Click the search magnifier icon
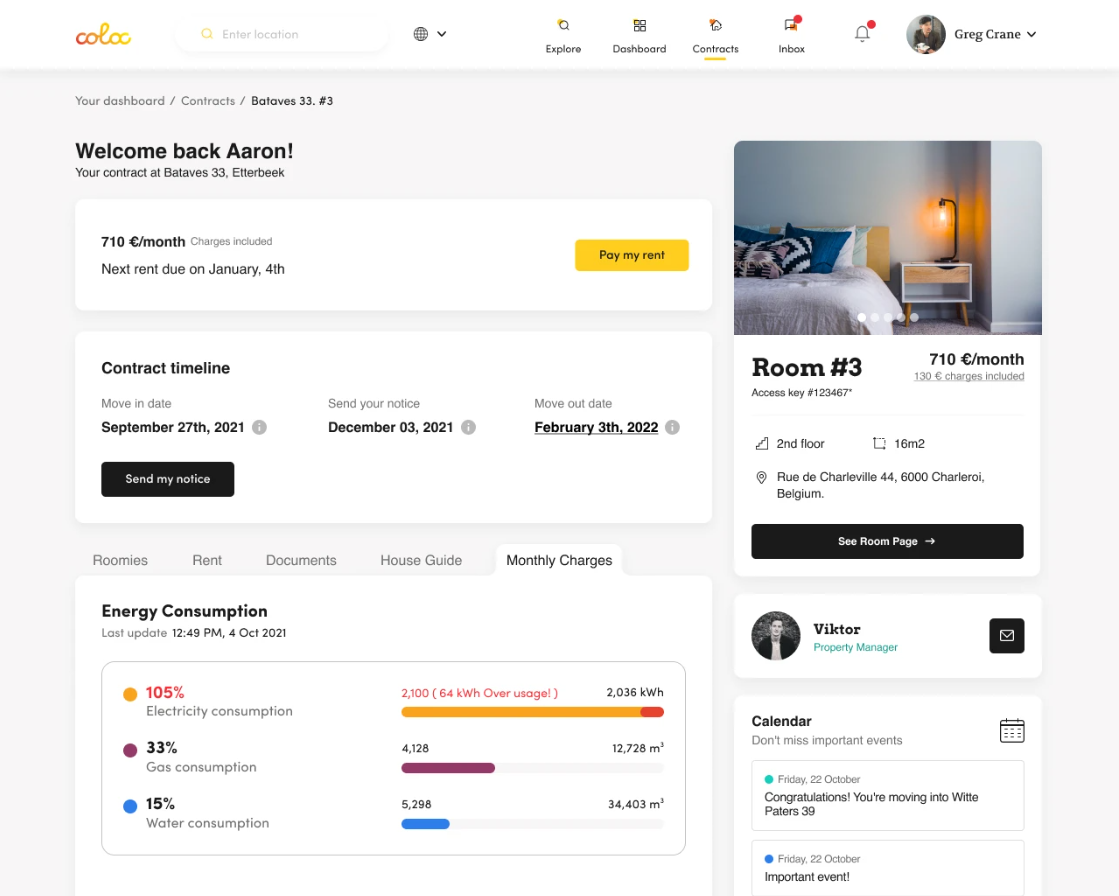 click(x=207, y=34)
